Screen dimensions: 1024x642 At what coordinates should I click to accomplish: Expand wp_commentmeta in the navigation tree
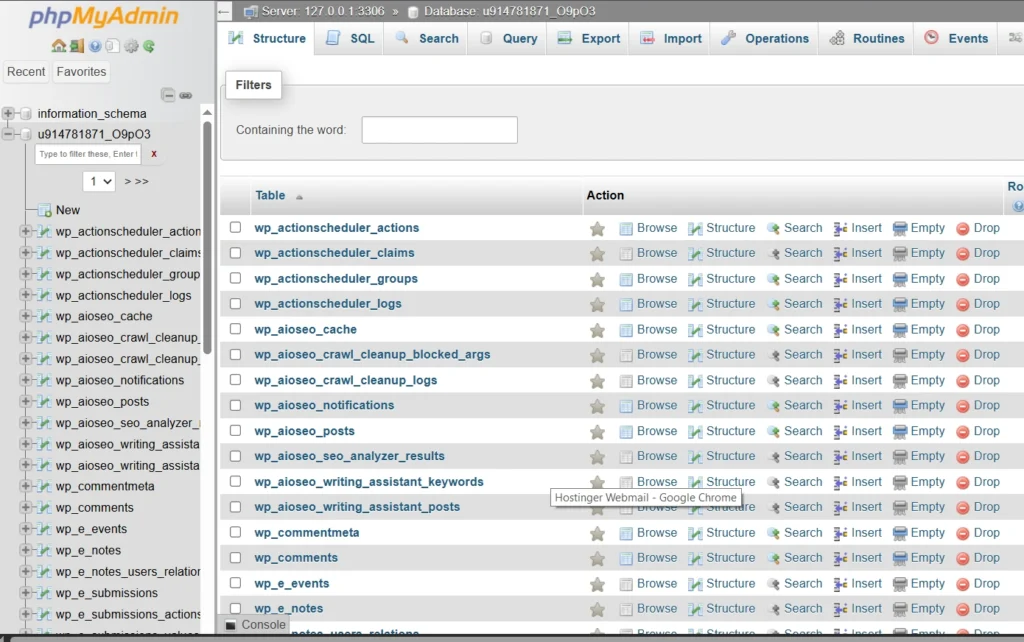click(26, 487)
